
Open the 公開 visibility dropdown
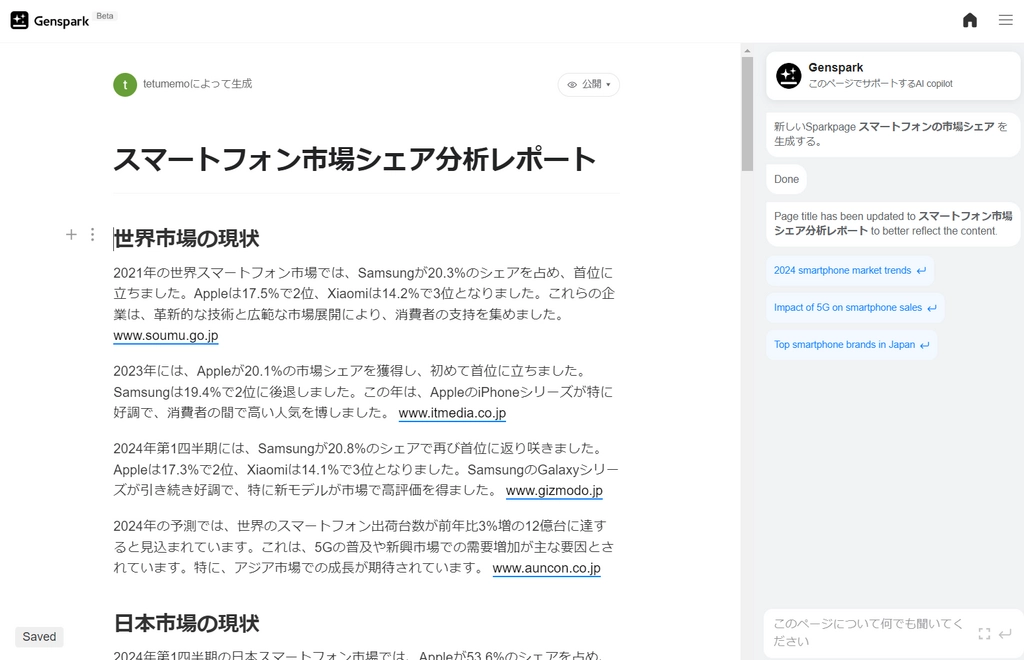(588, 84)
